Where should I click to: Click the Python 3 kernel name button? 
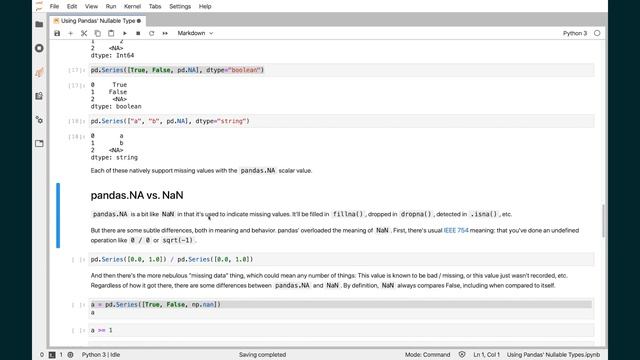pyautogui.click(x=575, y=33)
